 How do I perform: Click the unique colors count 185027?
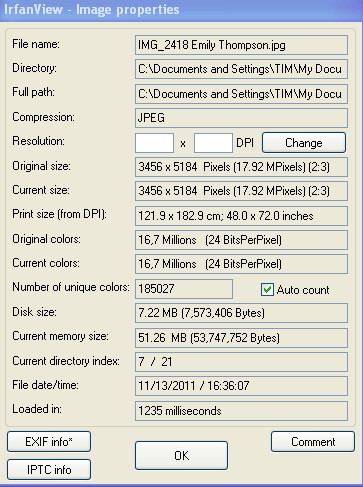coord(184,289)
